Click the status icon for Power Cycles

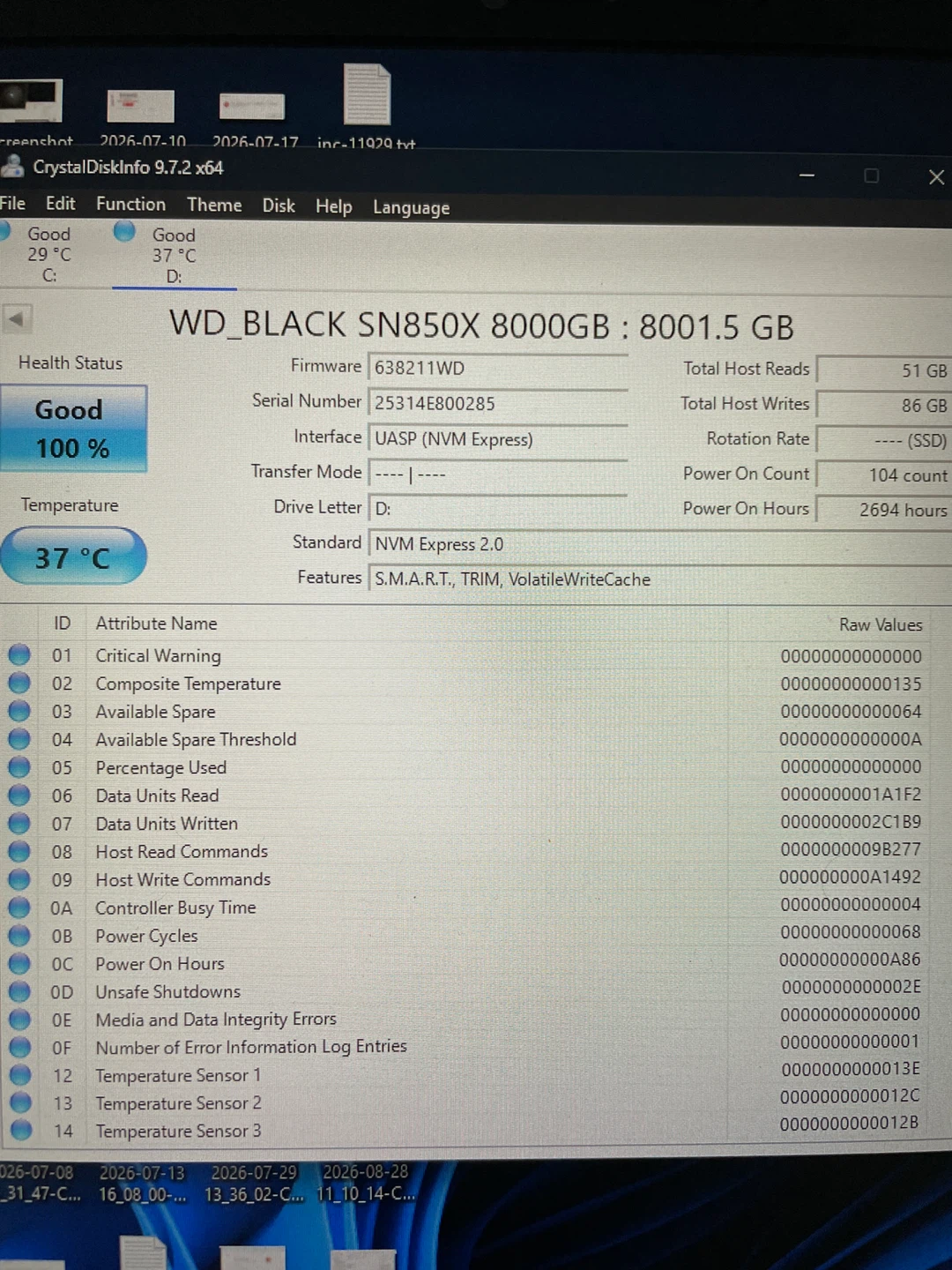pos(19,935)
